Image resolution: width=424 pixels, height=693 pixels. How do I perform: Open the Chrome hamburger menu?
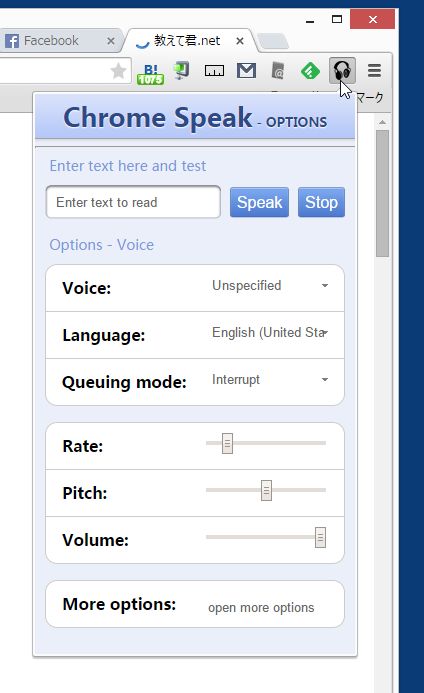click(x=374, y=71)
